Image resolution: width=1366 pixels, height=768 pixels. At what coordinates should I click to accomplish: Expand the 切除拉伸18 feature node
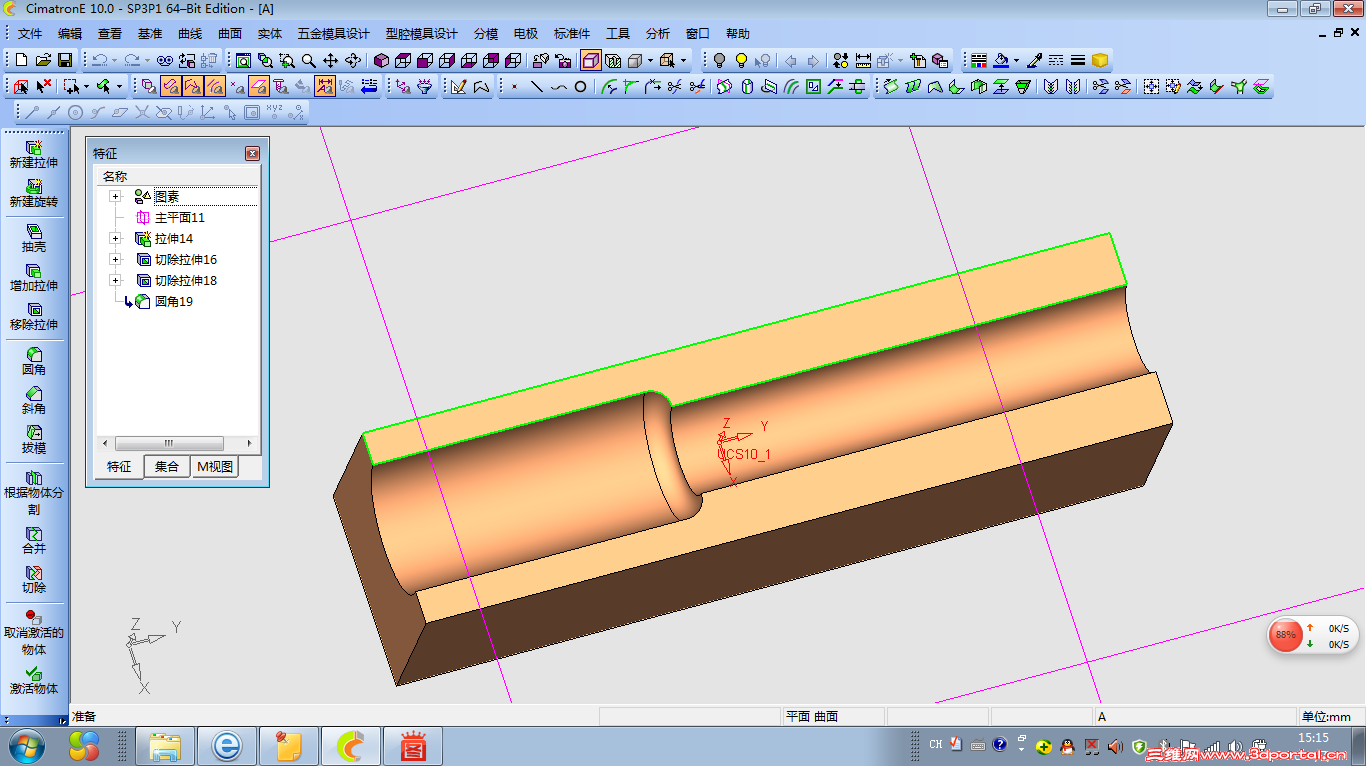click(x=115, y=281)
